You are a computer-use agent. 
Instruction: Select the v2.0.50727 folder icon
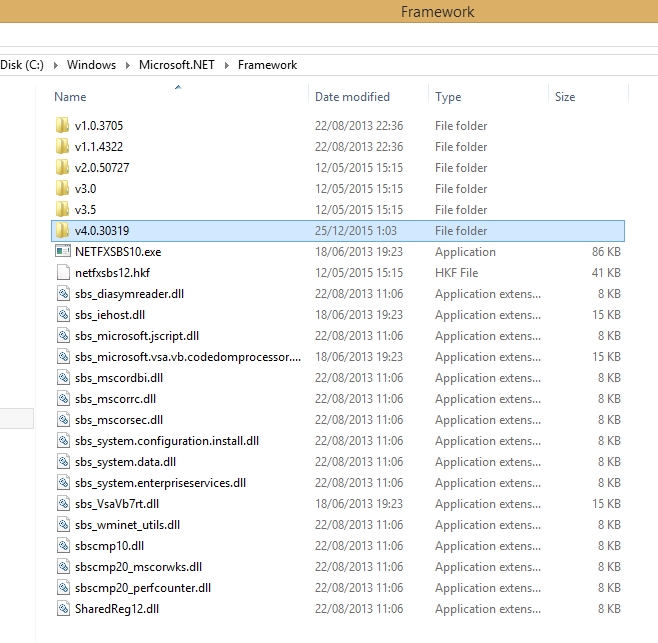63,167
